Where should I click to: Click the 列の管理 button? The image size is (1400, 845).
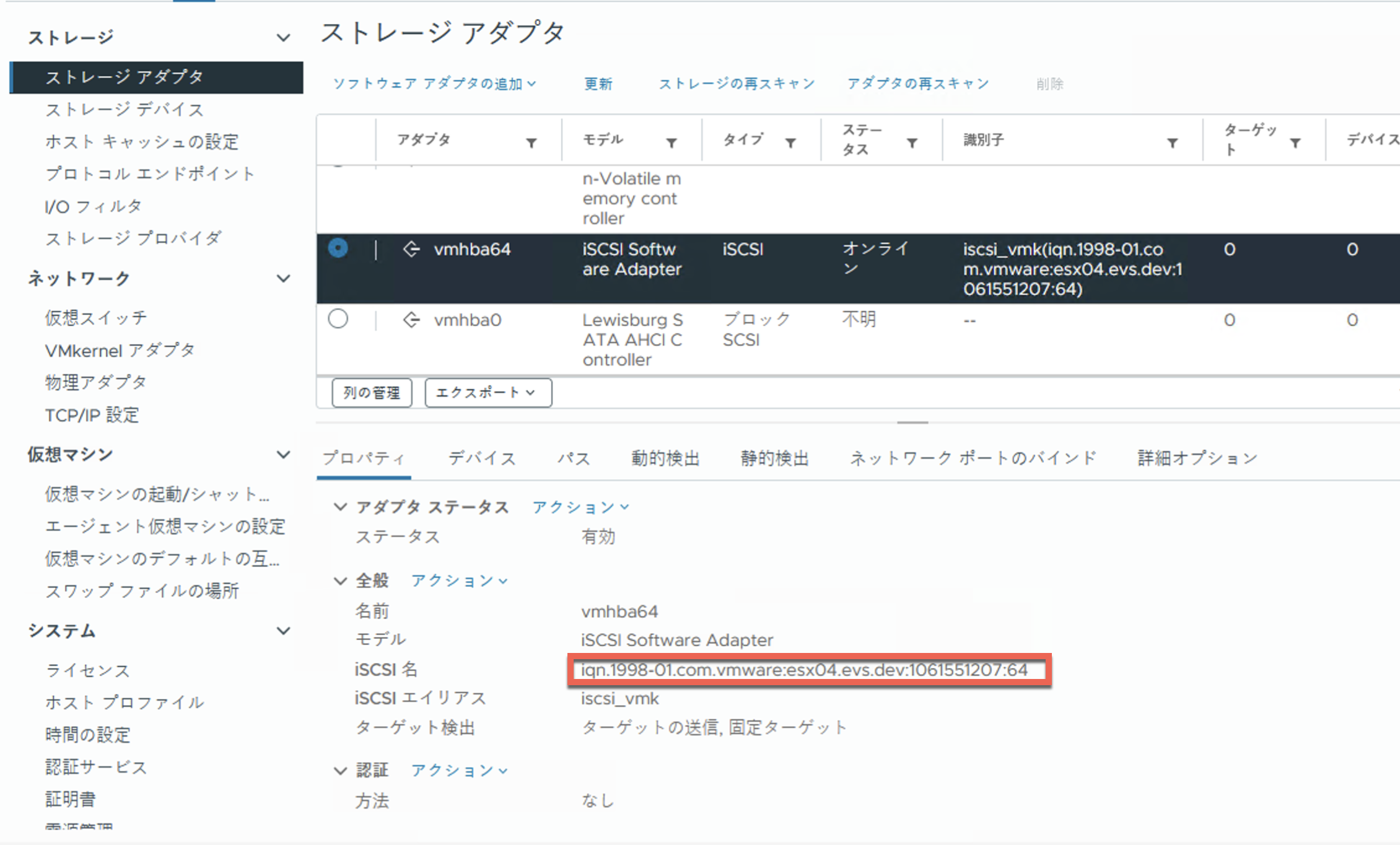(x=372, y=393)
